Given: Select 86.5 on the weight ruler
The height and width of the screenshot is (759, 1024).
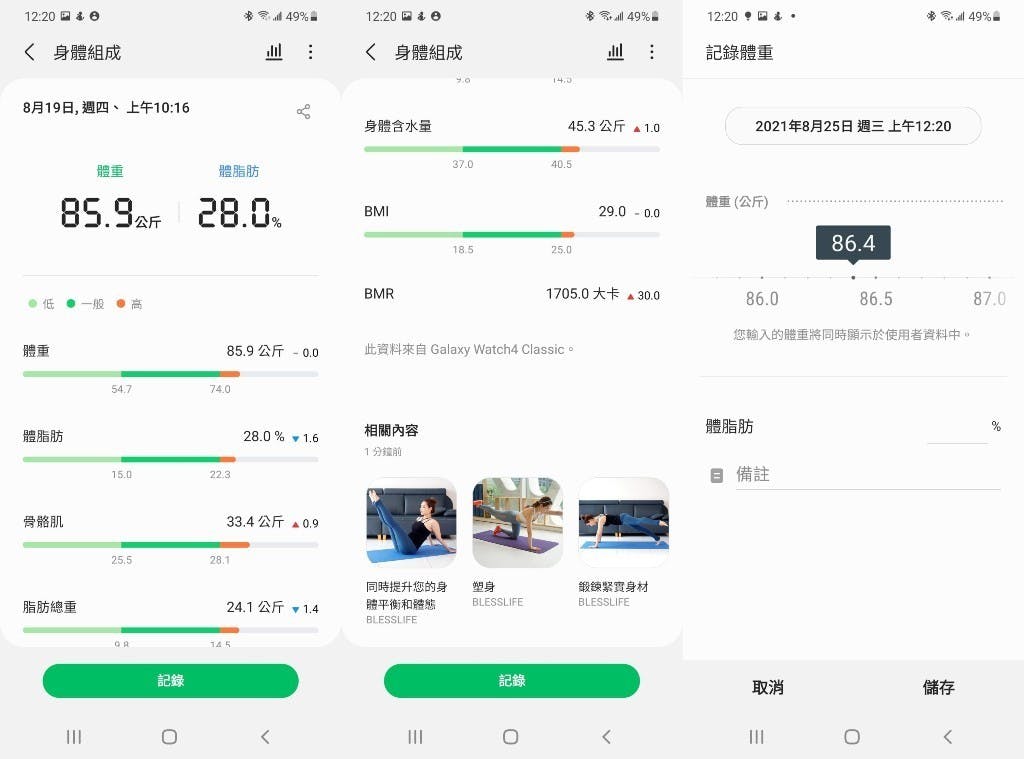Looking at the screenshot, I should (x=876, y=299).
